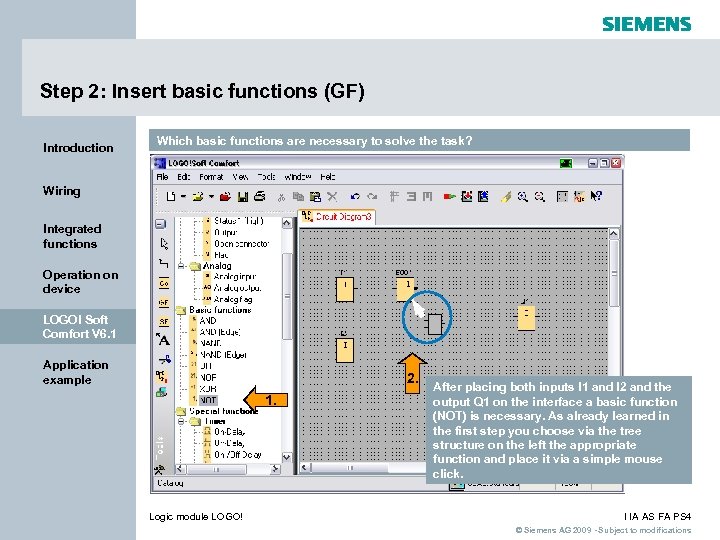Select the Selection arrow tool in sidebar
Viewport: 720px width, 540px height.
point(164,243)
